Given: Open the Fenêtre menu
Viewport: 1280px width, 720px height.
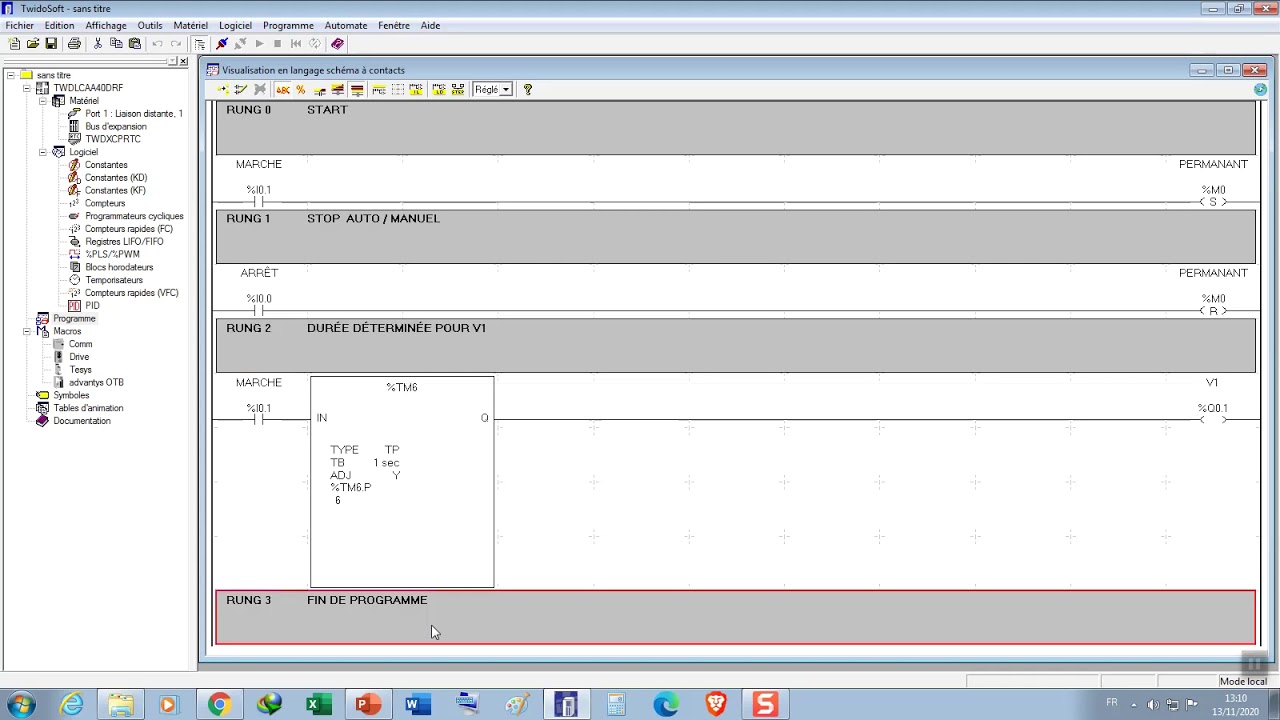Looking at the screenshot, I should click(x=394, y=25).
